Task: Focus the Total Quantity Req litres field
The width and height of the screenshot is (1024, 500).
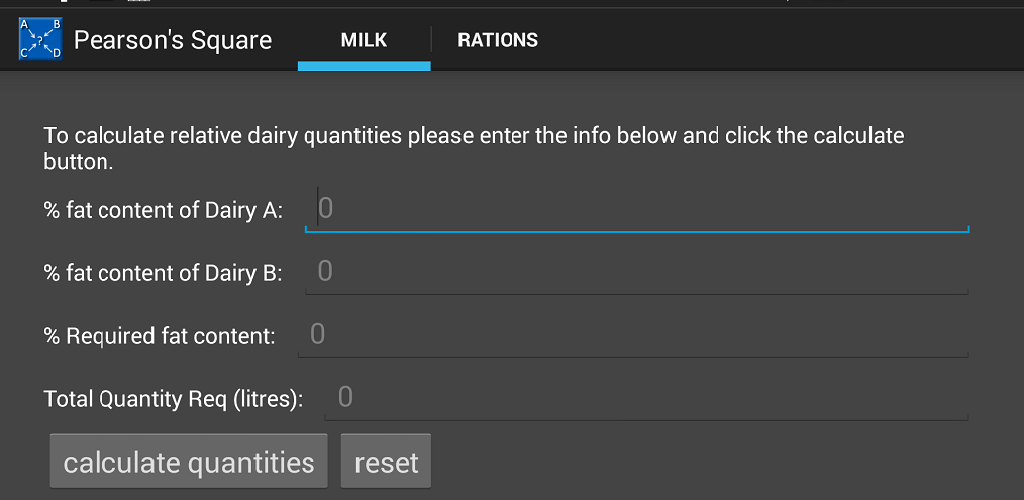Action: (x=650, y=398)
